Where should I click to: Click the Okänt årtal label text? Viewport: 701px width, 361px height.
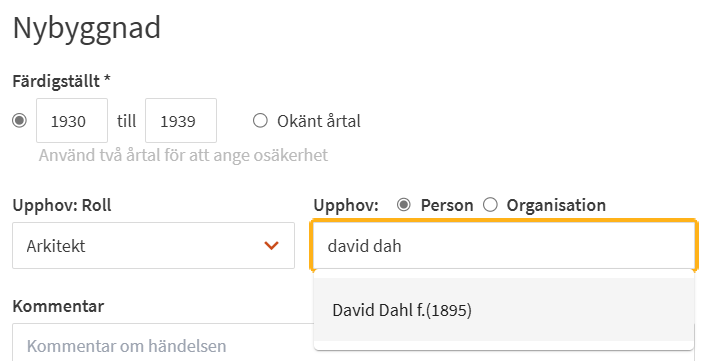[319, 121]
